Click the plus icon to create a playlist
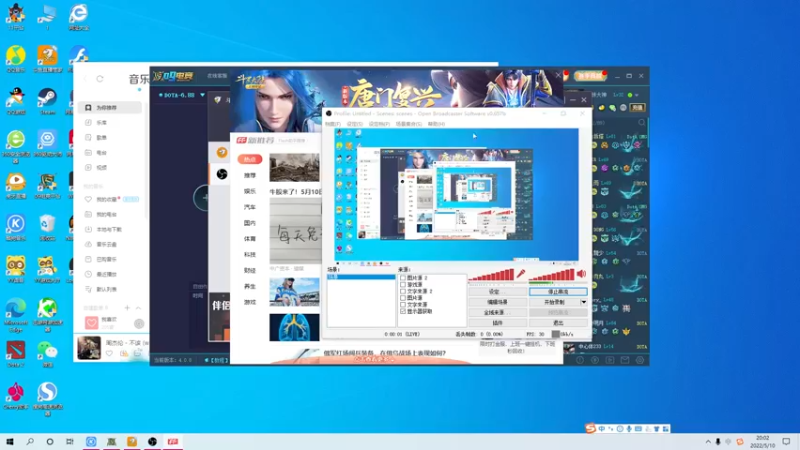The width and height of the screenshot is (800, 450). [x=127, y=308]
